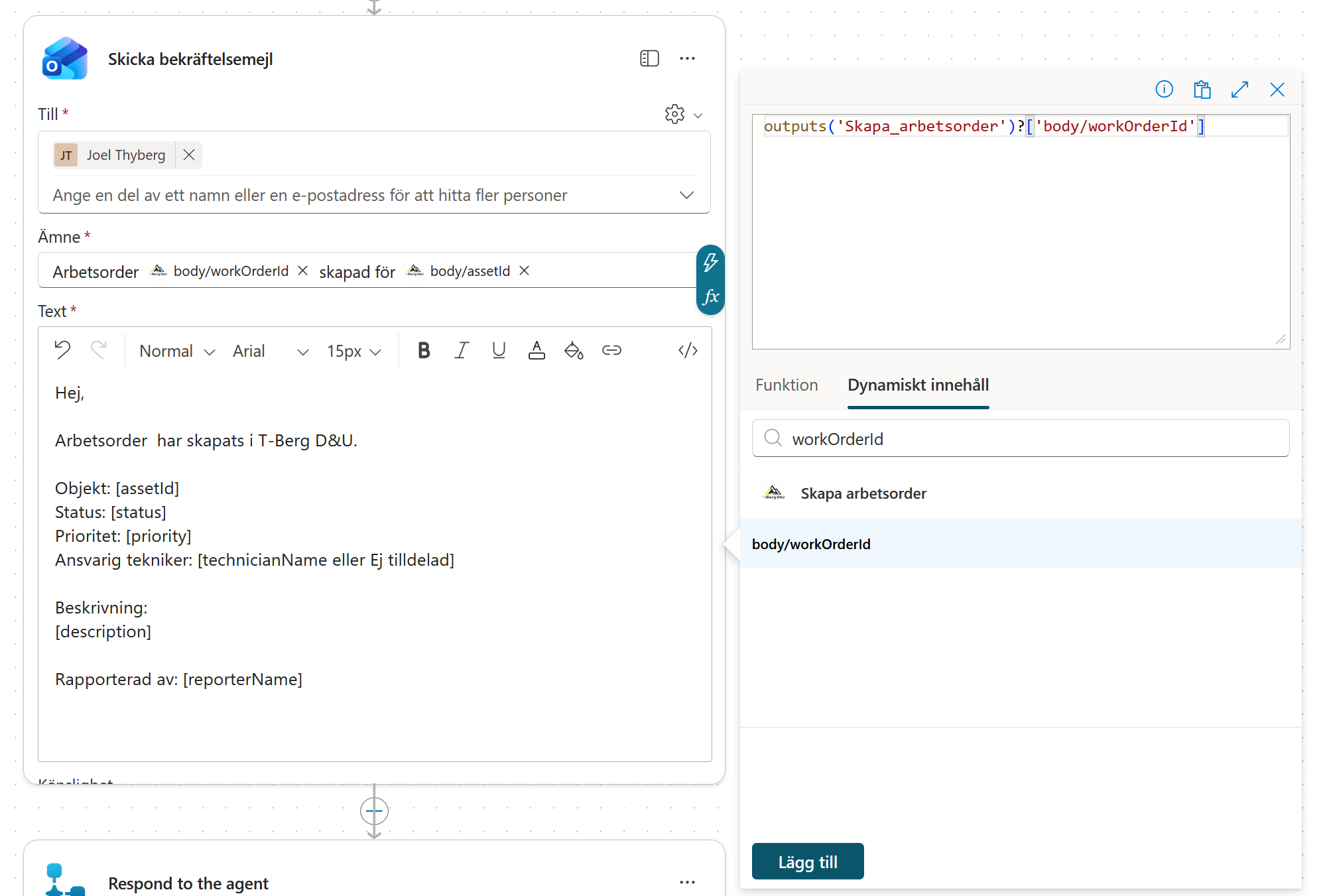Toggle underline formatting
The image size is (1325, 896).
click(499, 350)
